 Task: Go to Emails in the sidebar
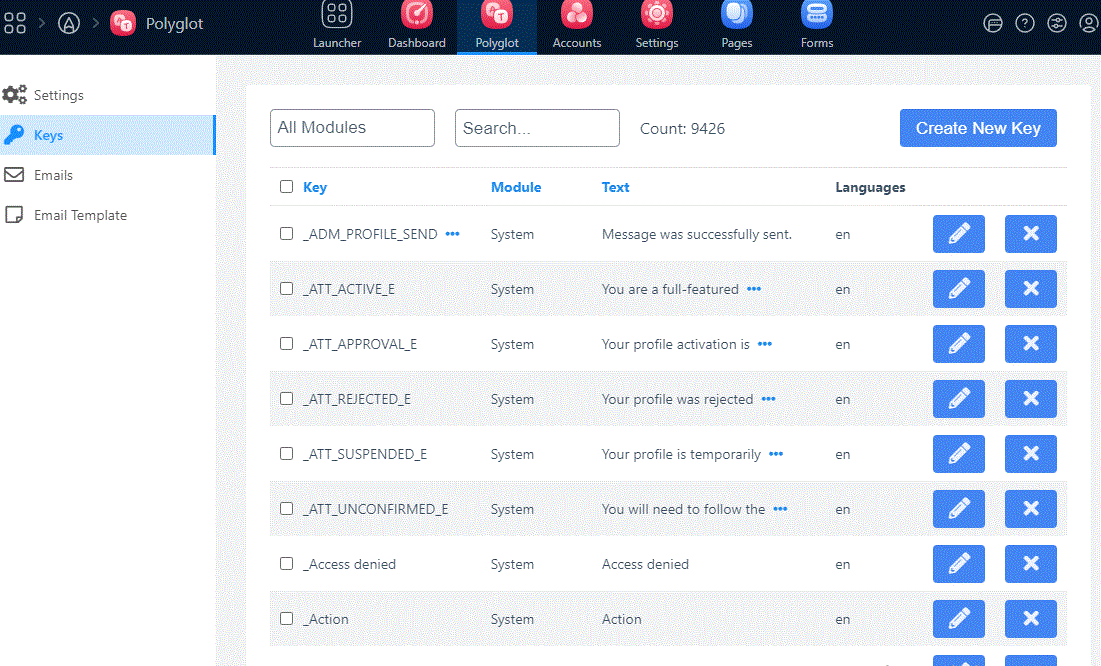coord(53,175)
